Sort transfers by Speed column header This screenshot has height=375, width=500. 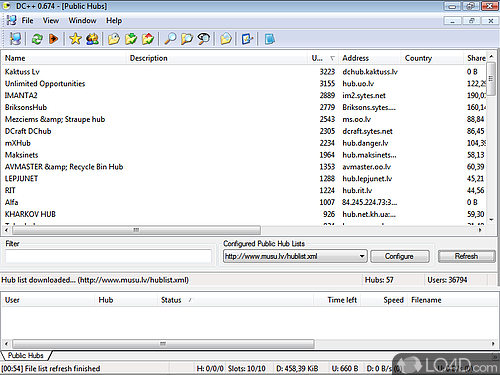[384, 300]
